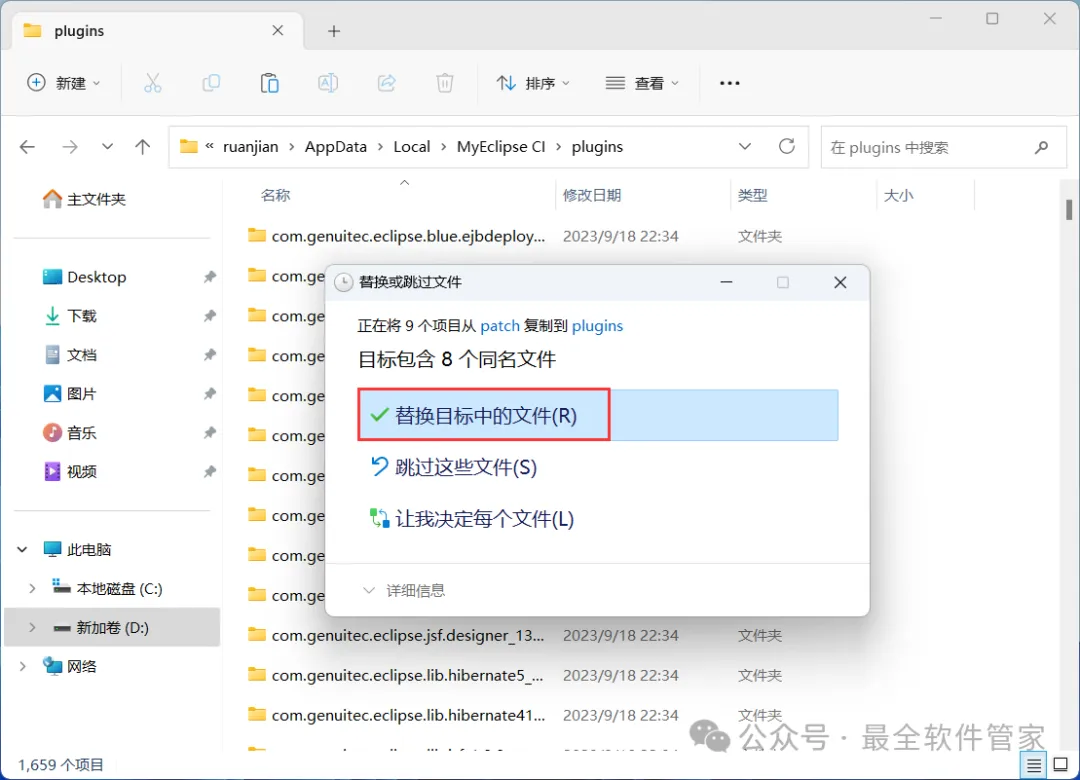Click the file list vertical scrollbar
1080x780 pixels.
pos(1068,209)
